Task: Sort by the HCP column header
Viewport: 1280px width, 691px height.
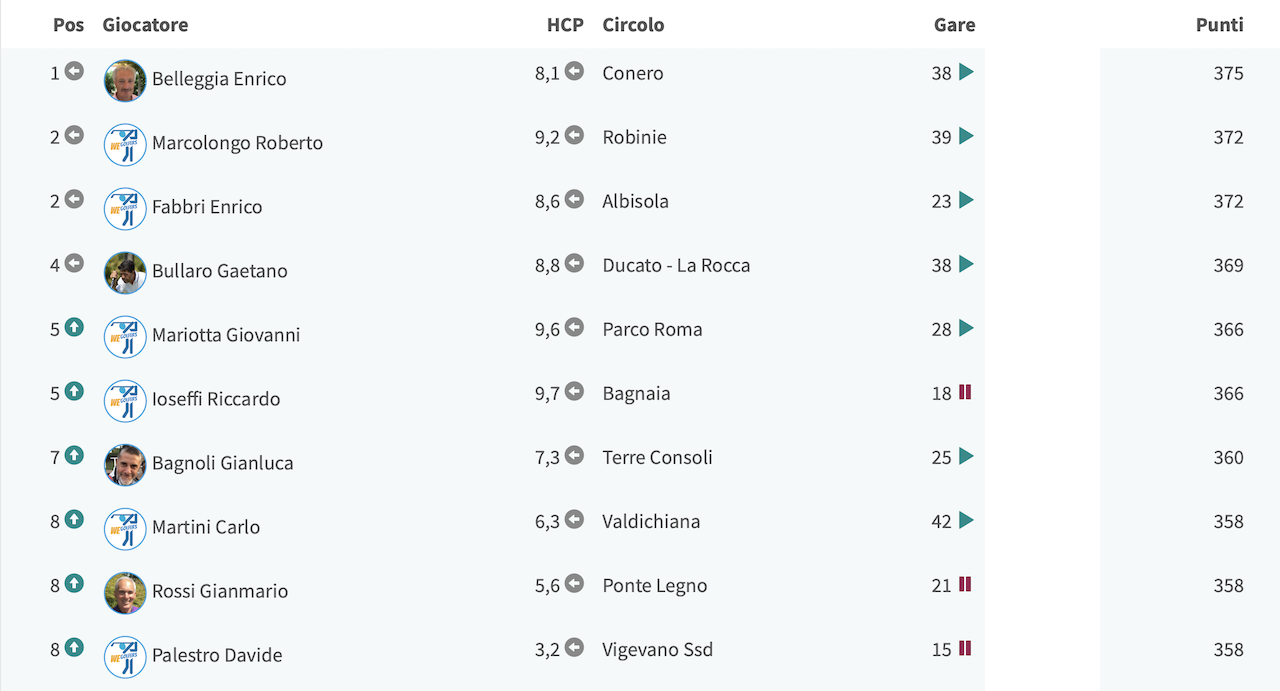Action: tap(565, 25)
